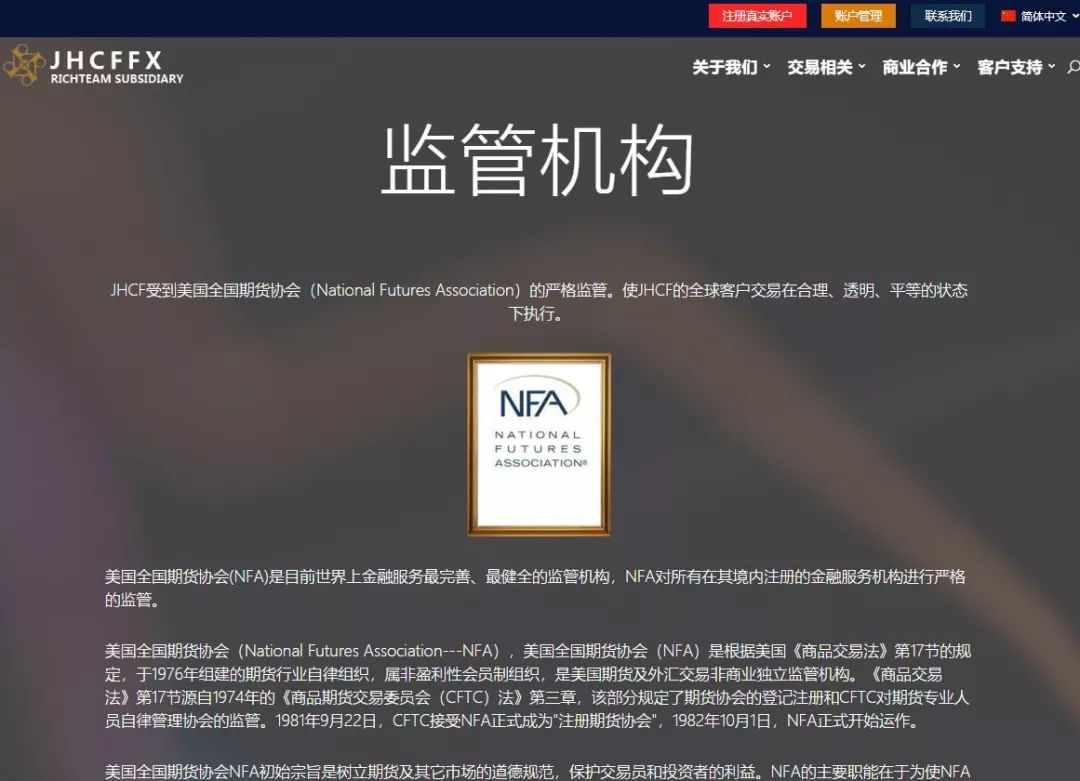Expand the chevron beside 关于我们

[x=767, y=67]
